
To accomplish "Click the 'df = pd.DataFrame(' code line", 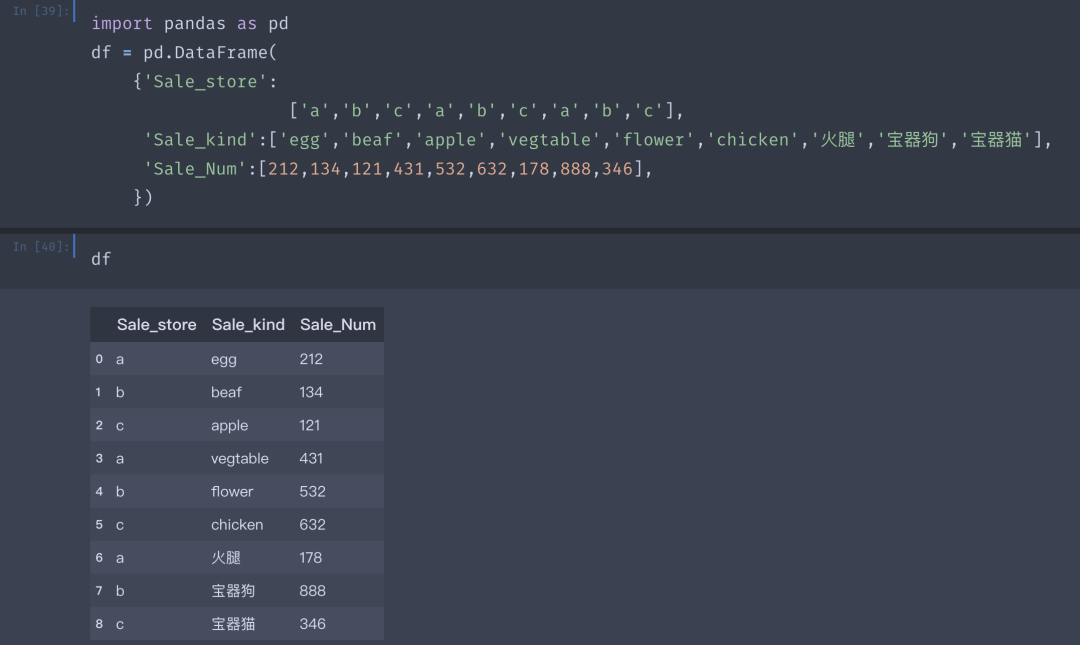I will (x=178, y=52).
